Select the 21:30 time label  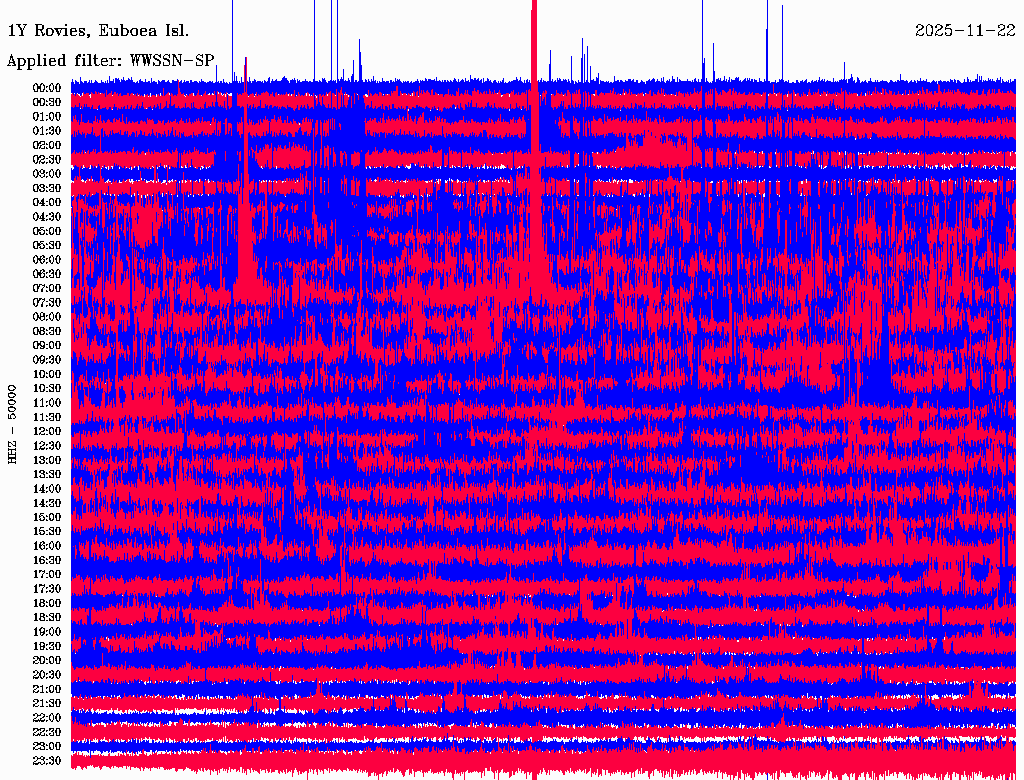point(47,703)
